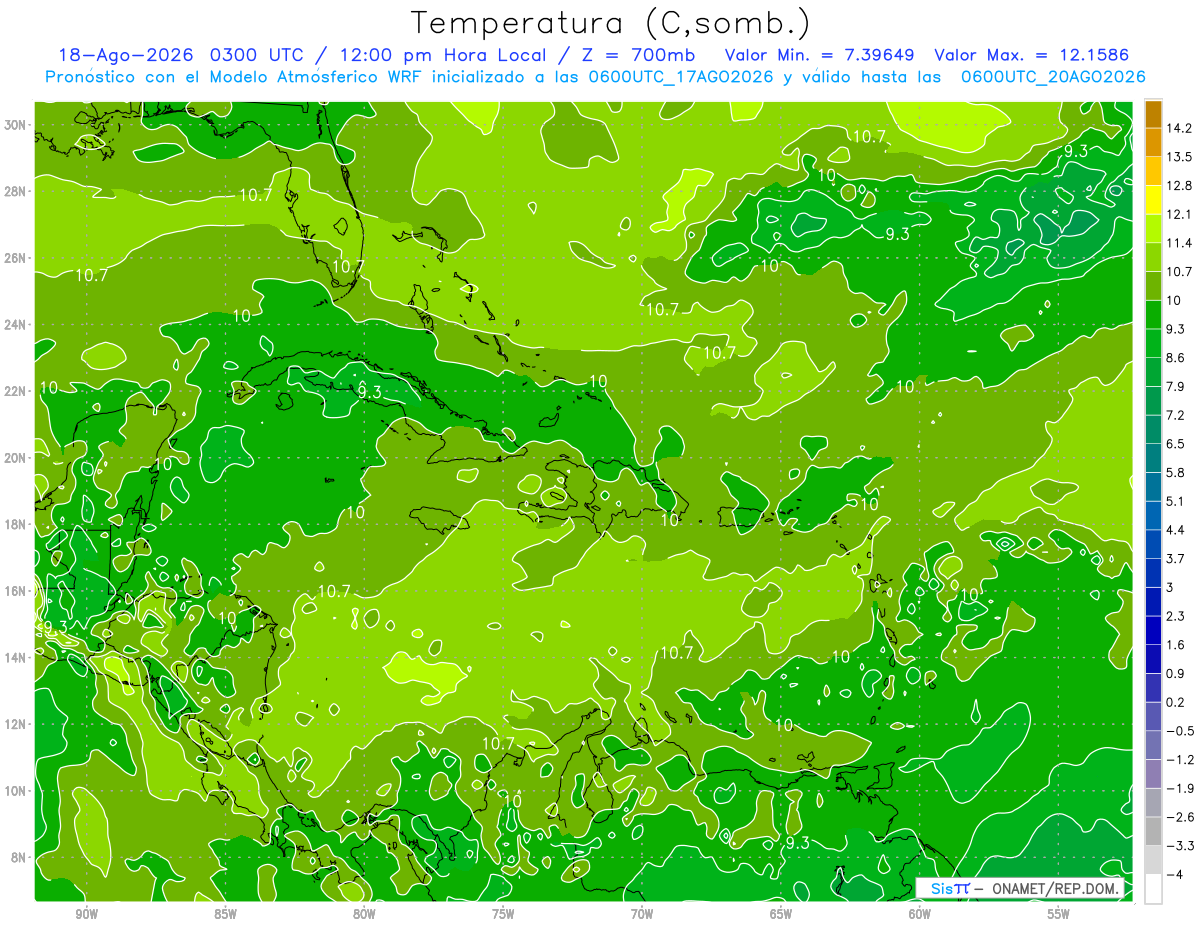This screenshot has height=927, width=1200.
Task: Click the '26N' latitude axis label
Action: (15, 257)
